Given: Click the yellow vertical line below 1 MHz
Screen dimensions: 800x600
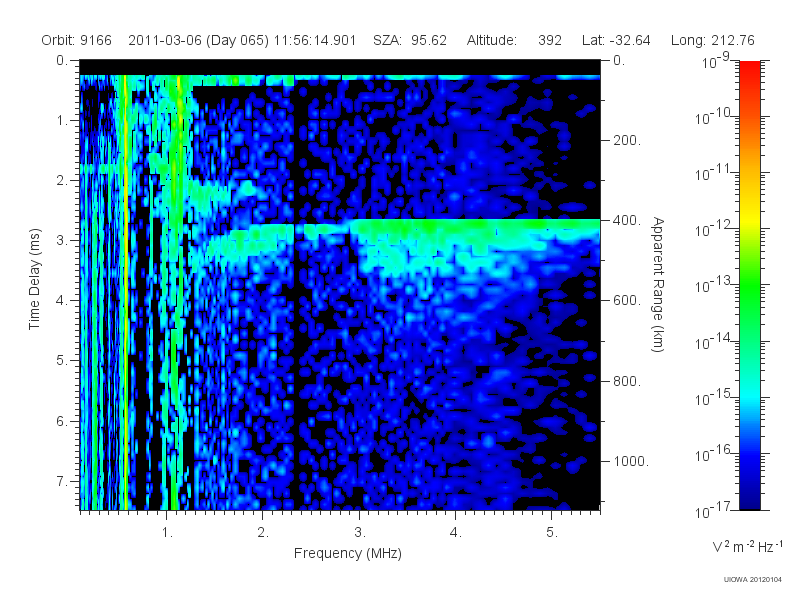Looking at the screenshot, I should point(126,291).
